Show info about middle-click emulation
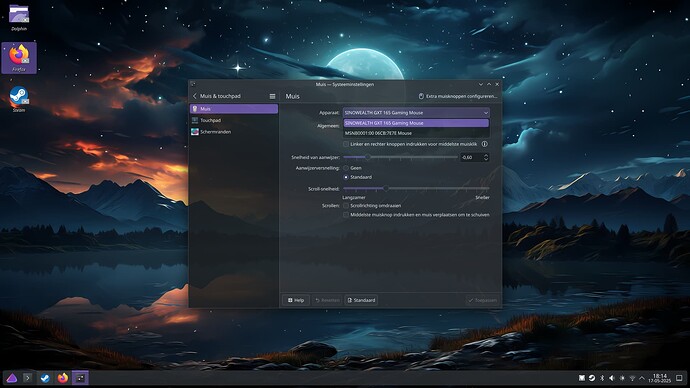 pos(484,144)
